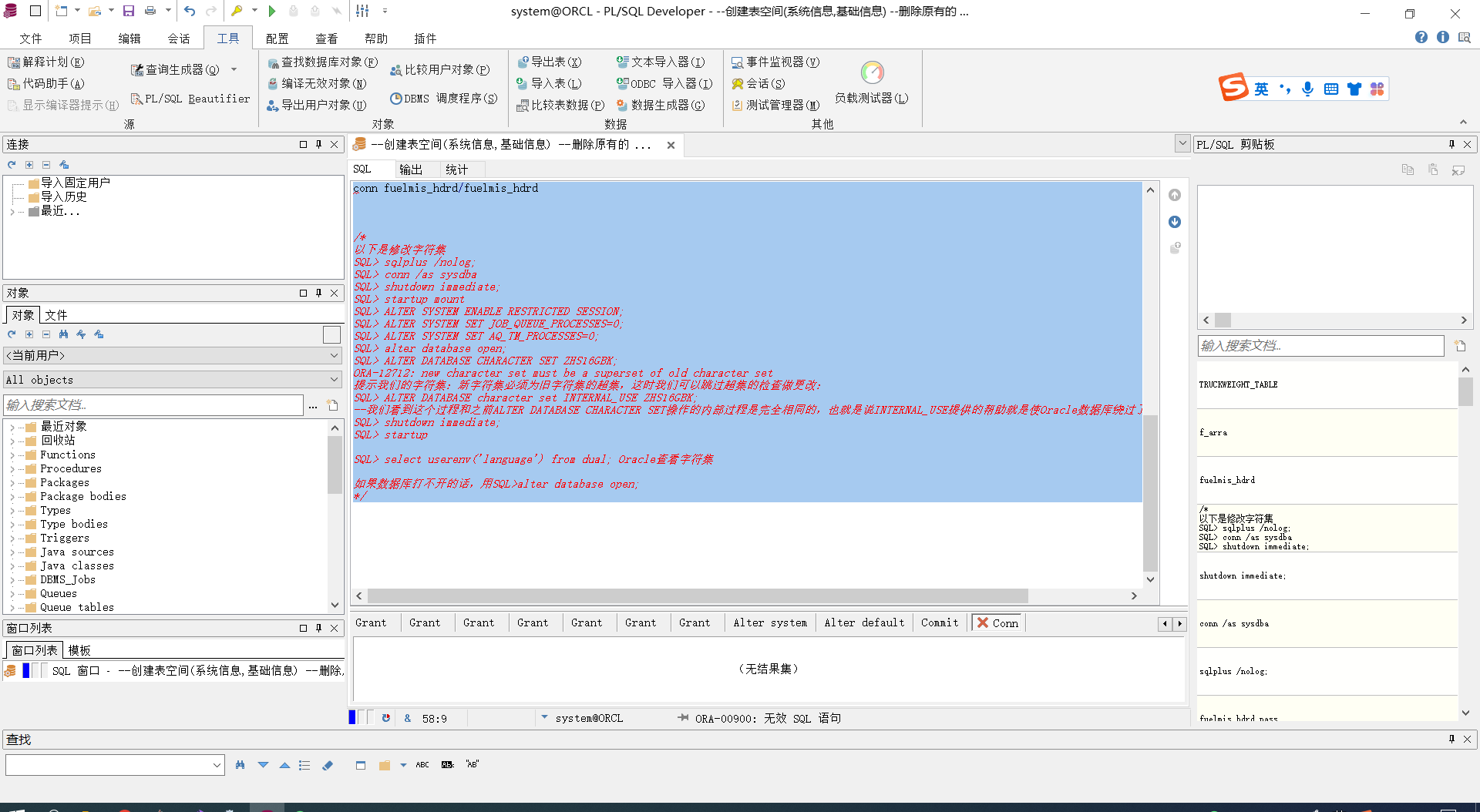Click the New document icon in the title toolbar
The width and height of the screenshot is (1480, 812).
(61, 11)
